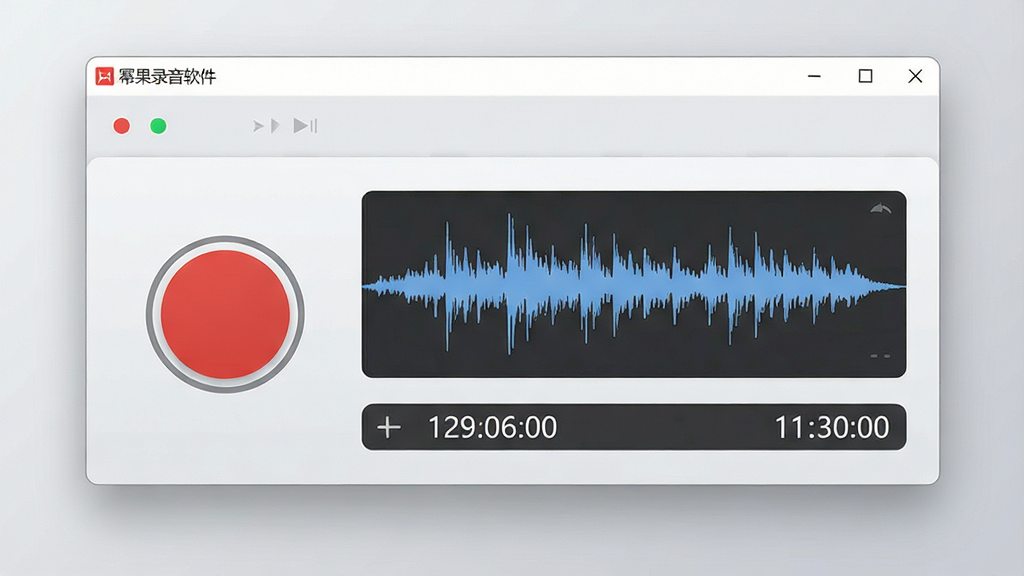1024x576 pixels.
Task: Click the plus icon beside 129:06:00
Action: 389,428
